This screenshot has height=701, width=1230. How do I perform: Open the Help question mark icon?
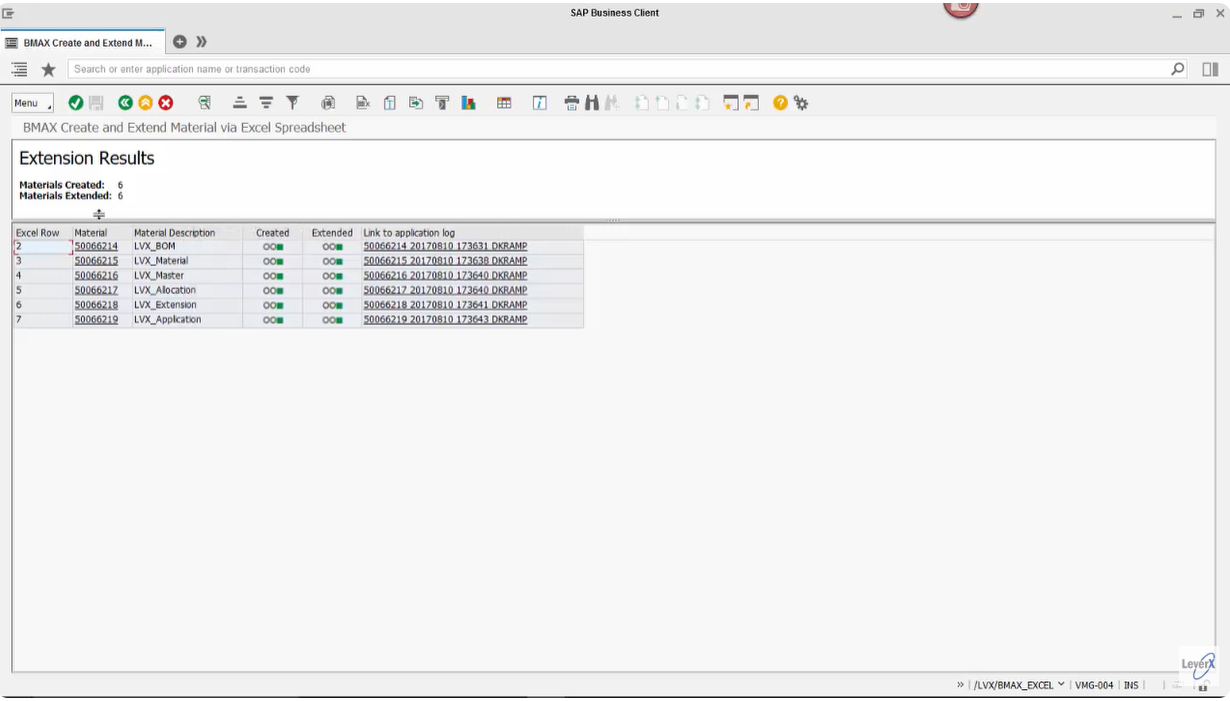click(779, 102)
